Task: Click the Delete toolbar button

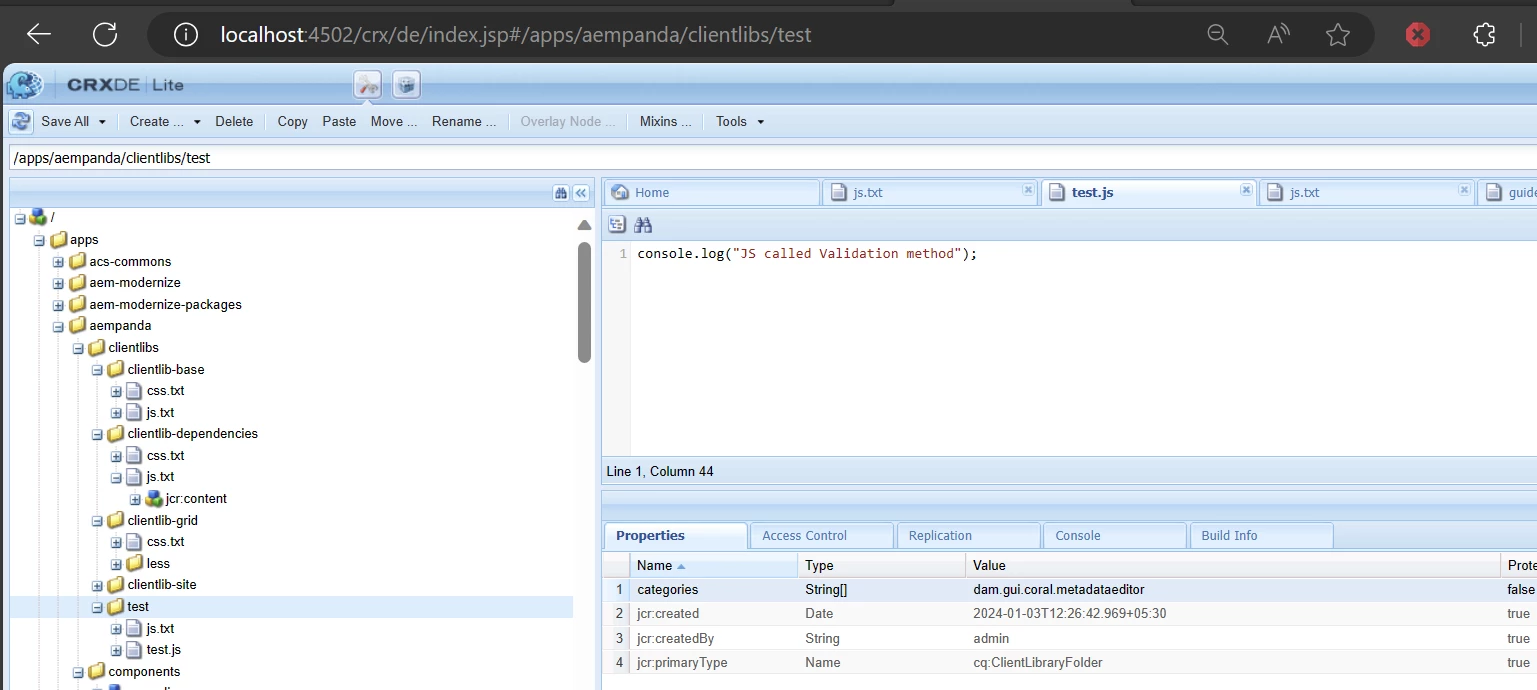Action: click(234, 121)
